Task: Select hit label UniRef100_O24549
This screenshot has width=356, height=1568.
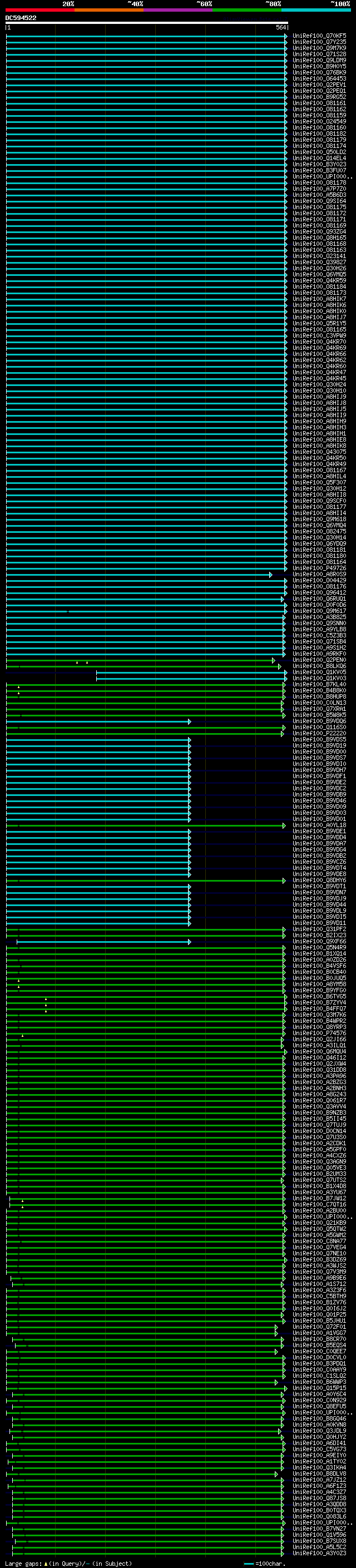Action: point(319,121)
